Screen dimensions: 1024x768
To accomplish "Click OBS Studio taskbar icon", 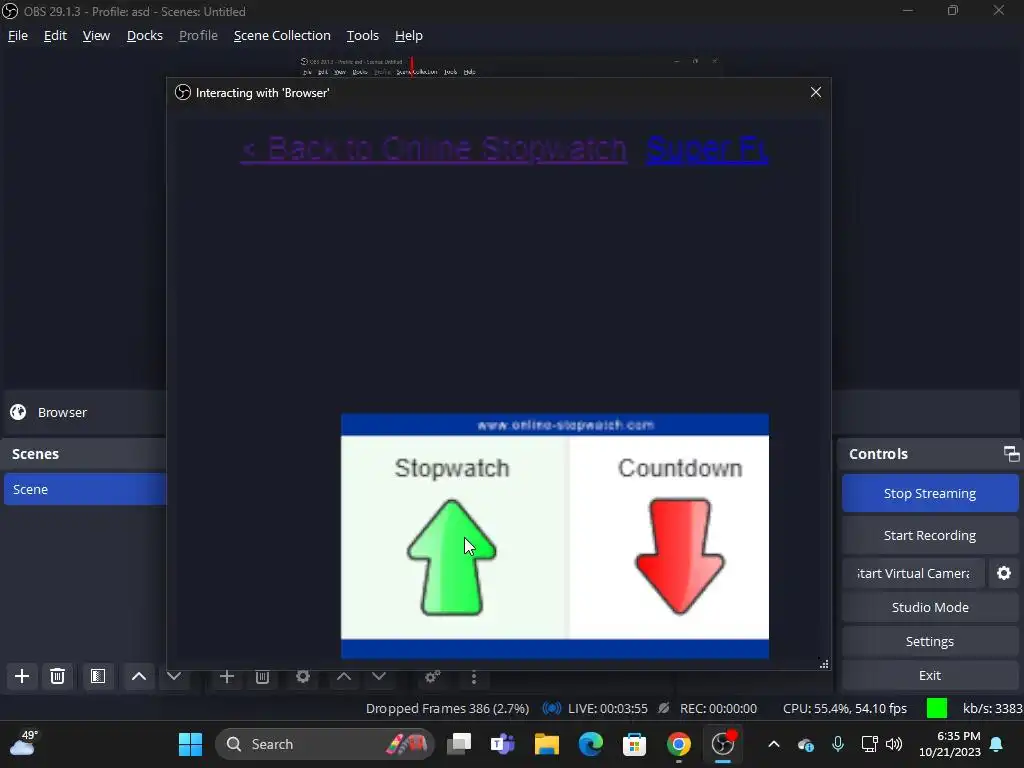I will (722, 744).
